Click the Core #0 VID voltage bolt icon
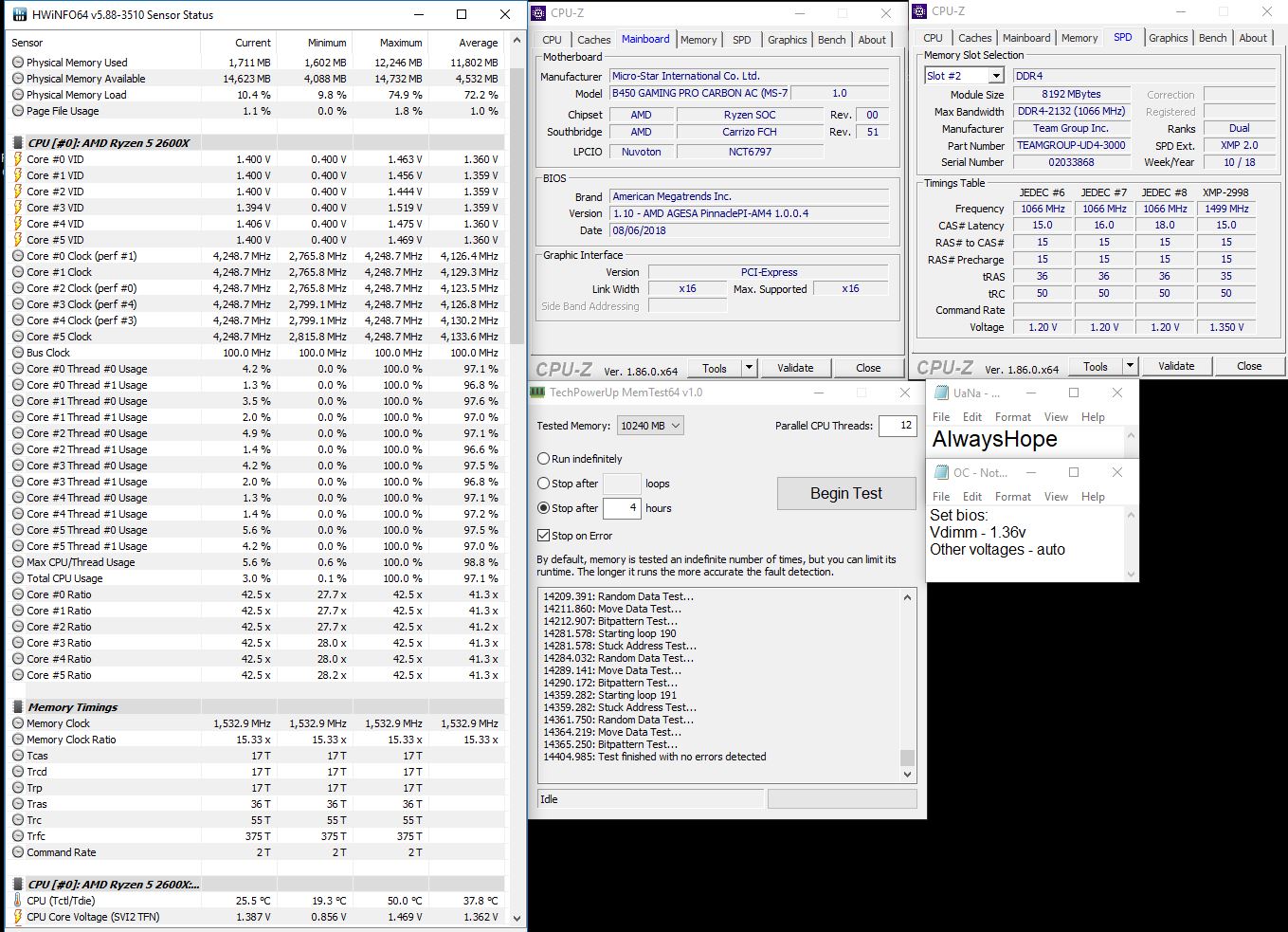1288x932 pixels. tap(18, 159)
